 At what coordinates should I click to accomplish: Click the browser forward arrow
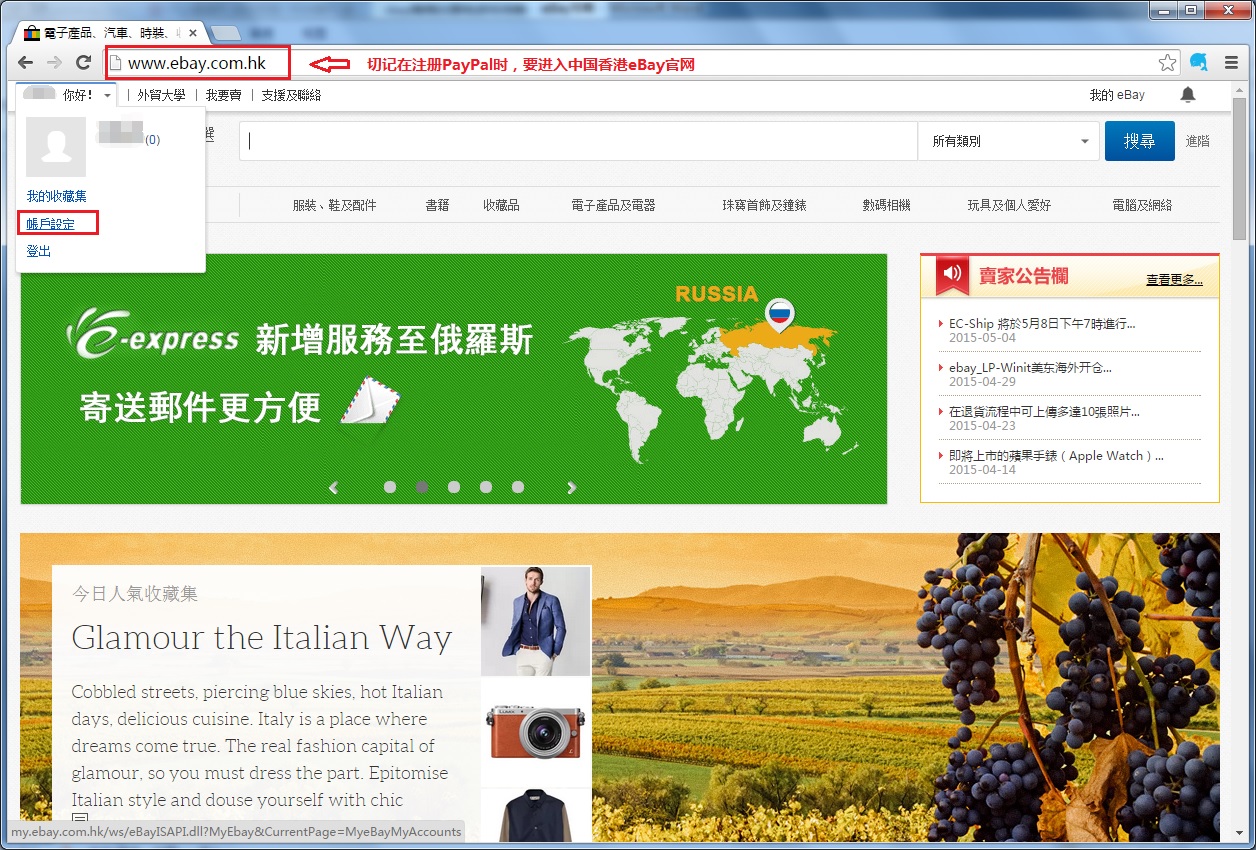click(54, 63)
